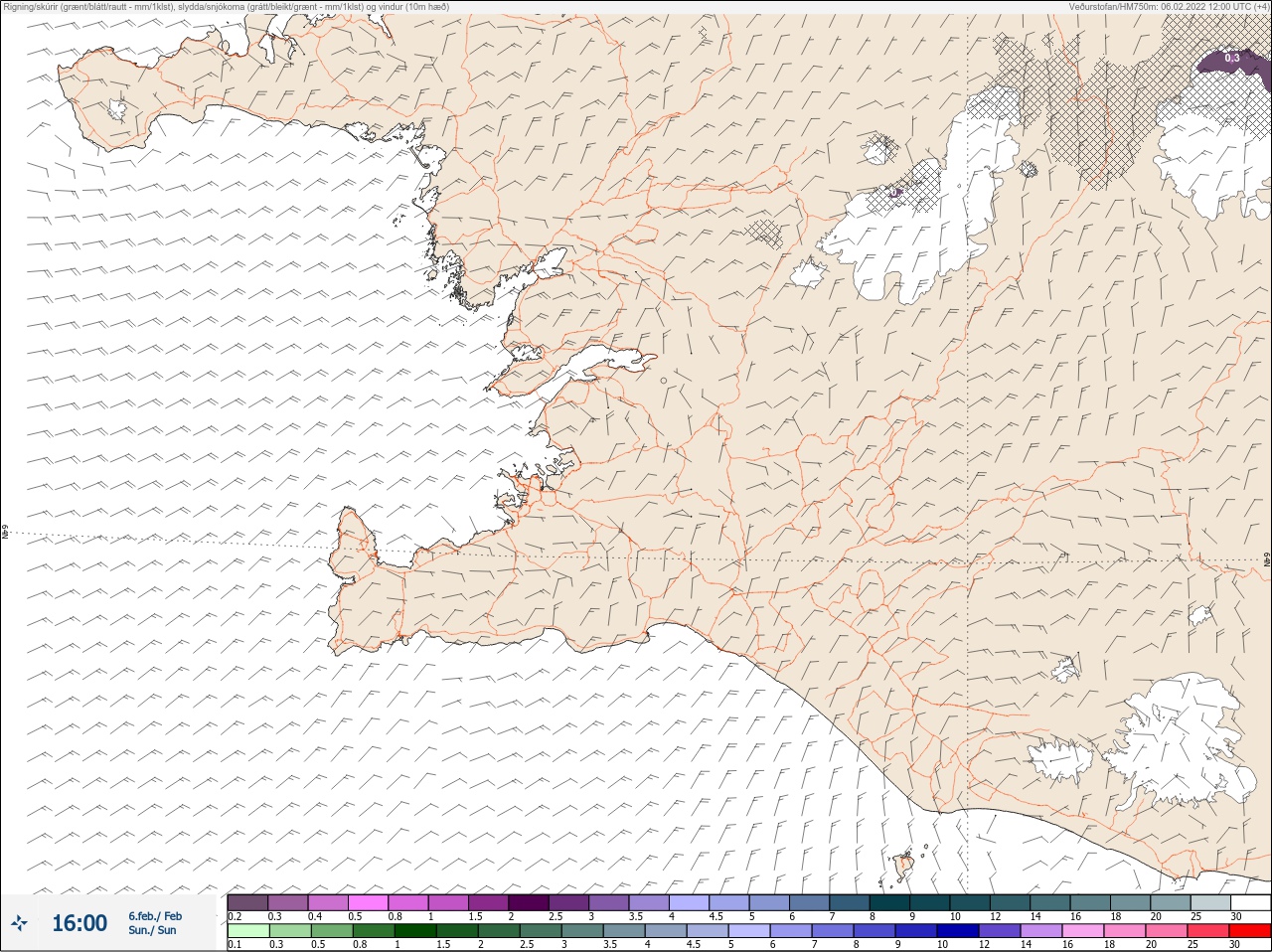The height and width of the screenshot is (952, 1272).
Task: Click the 16:00 forecast time label
Action: tap(79, 923)
